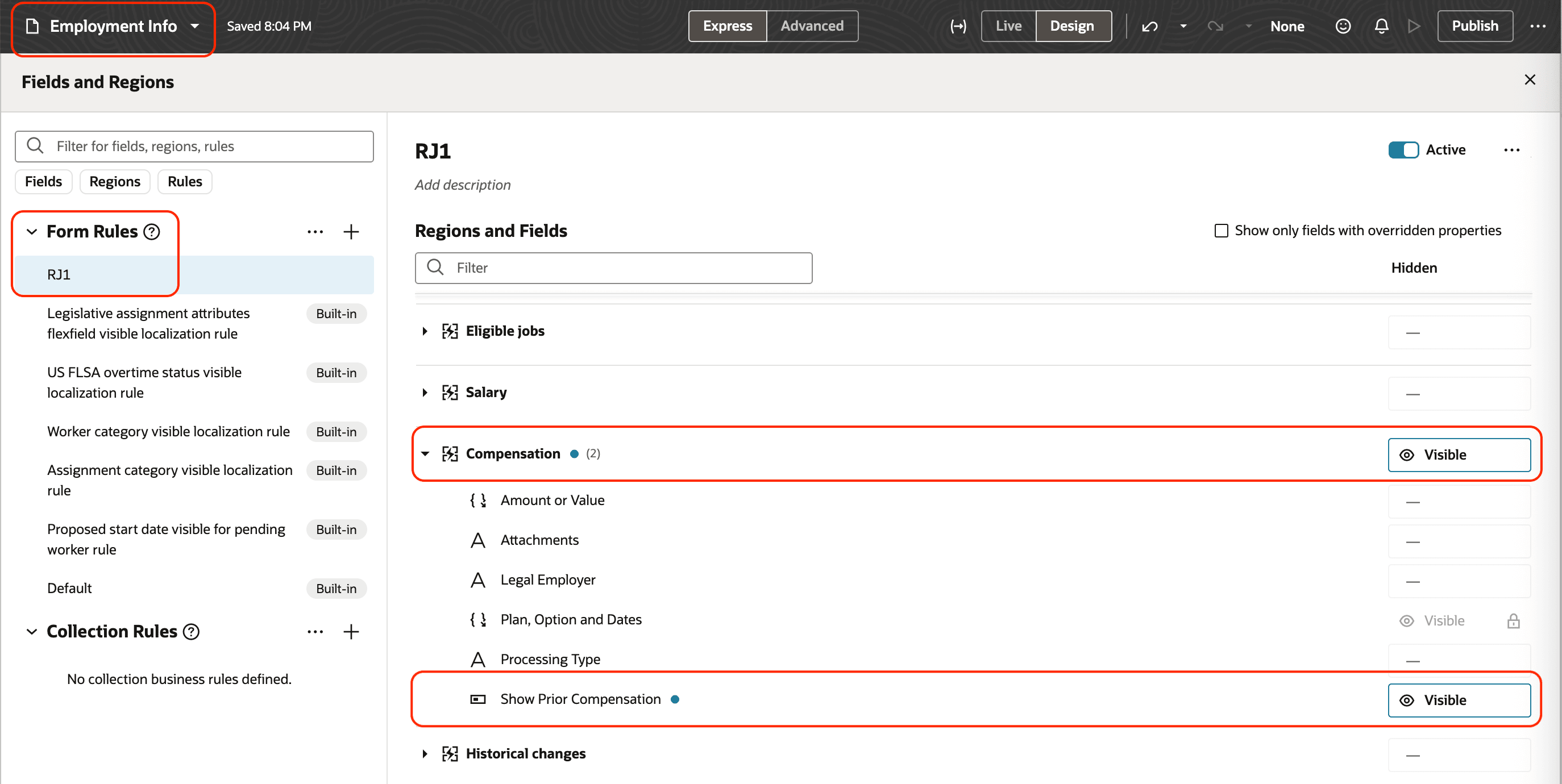Check Show only fields with overridden properties
The width and height of the screenshot is (1562, 784).
pyautogui.click(x=1221, y=231)
